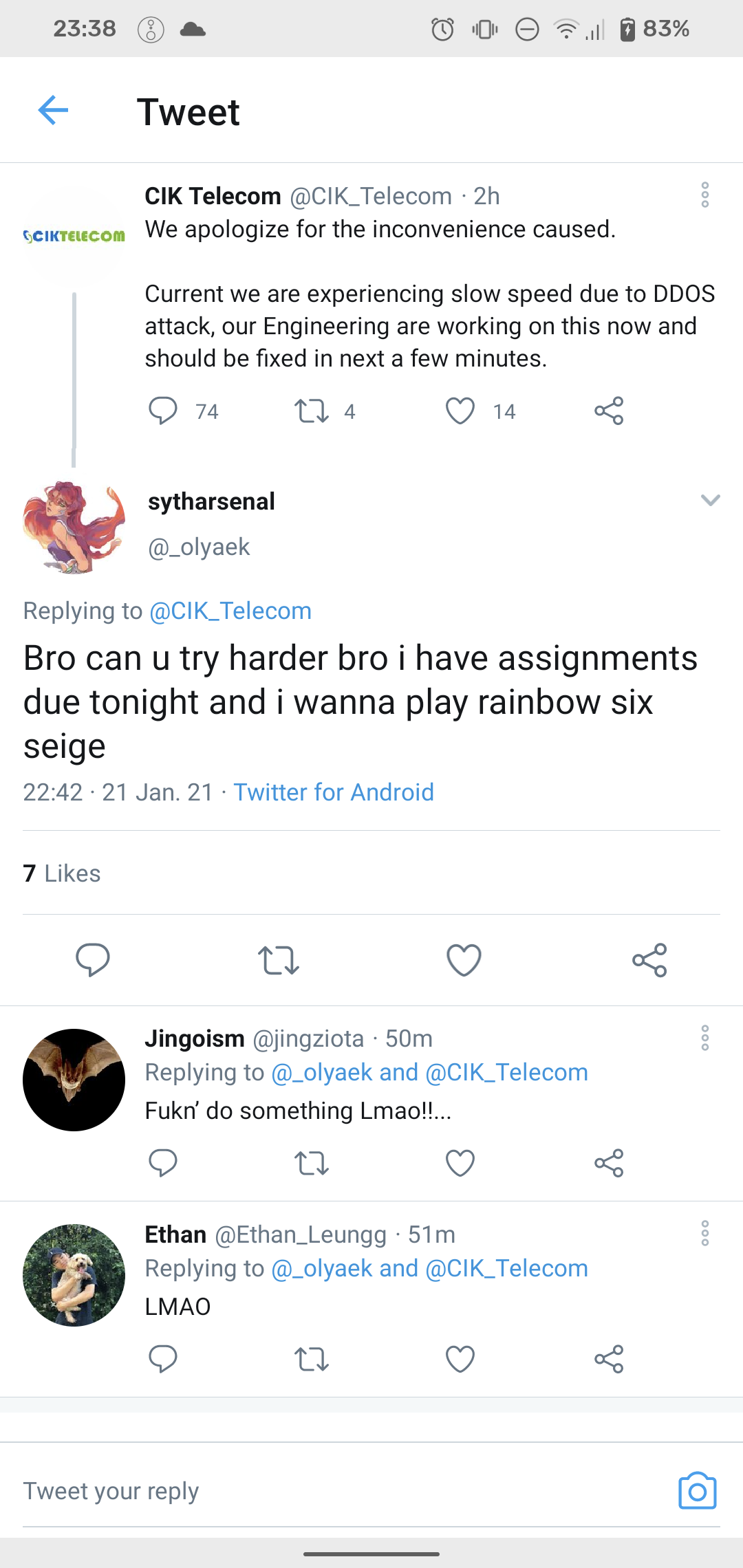Like the CIK Telecom tweet with 14 likes
The image size is (743, 1568).
[x=460, y=411]
